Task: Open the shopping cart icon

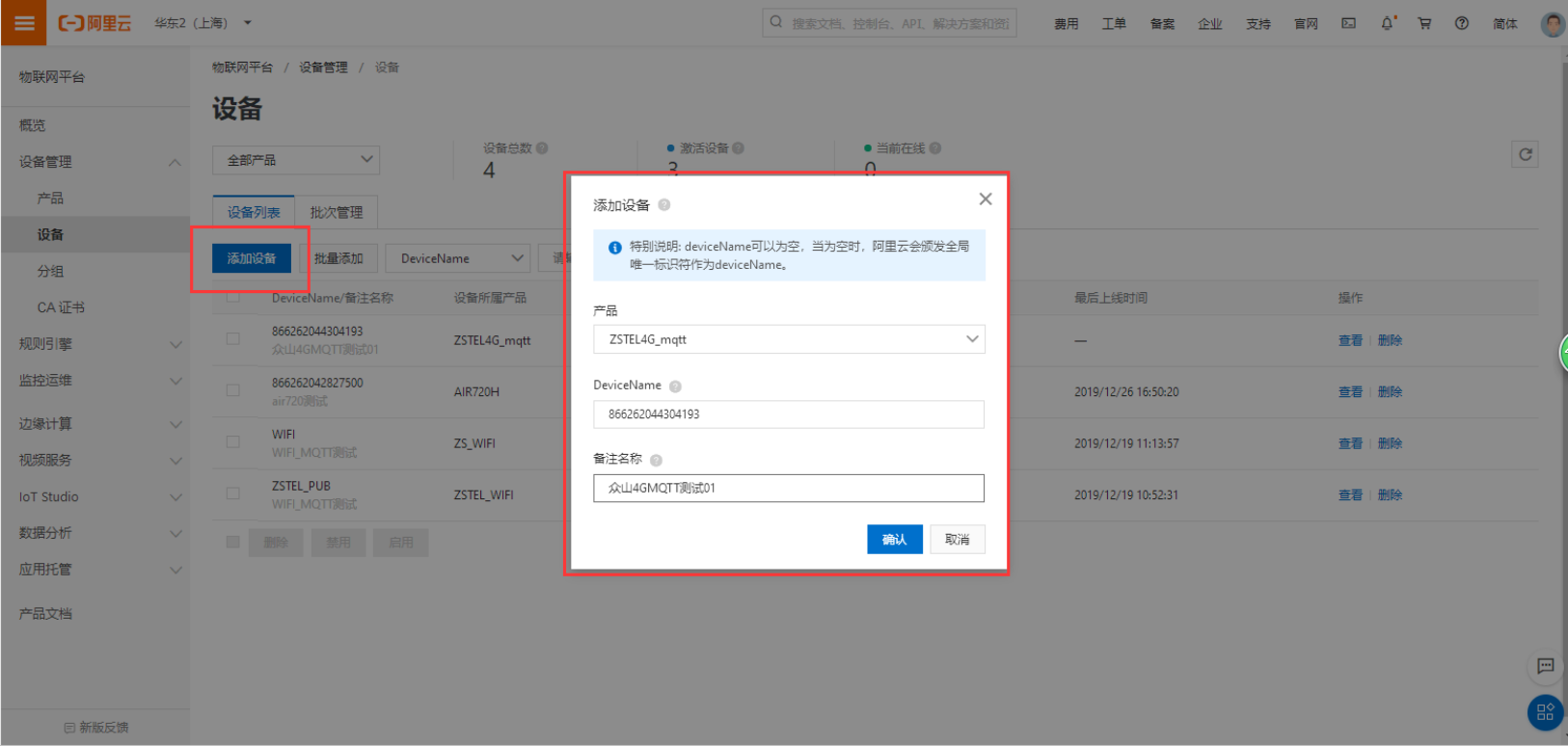Action: [x=1424, y=23]
